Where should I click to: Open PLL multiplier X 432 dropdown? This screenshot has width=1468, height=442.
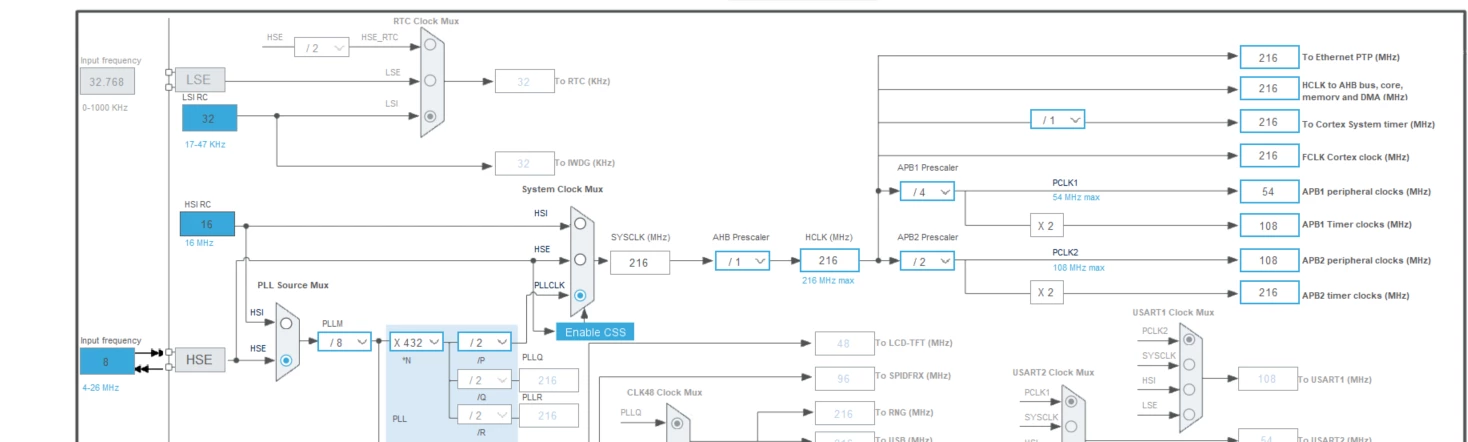click(416, 342)
